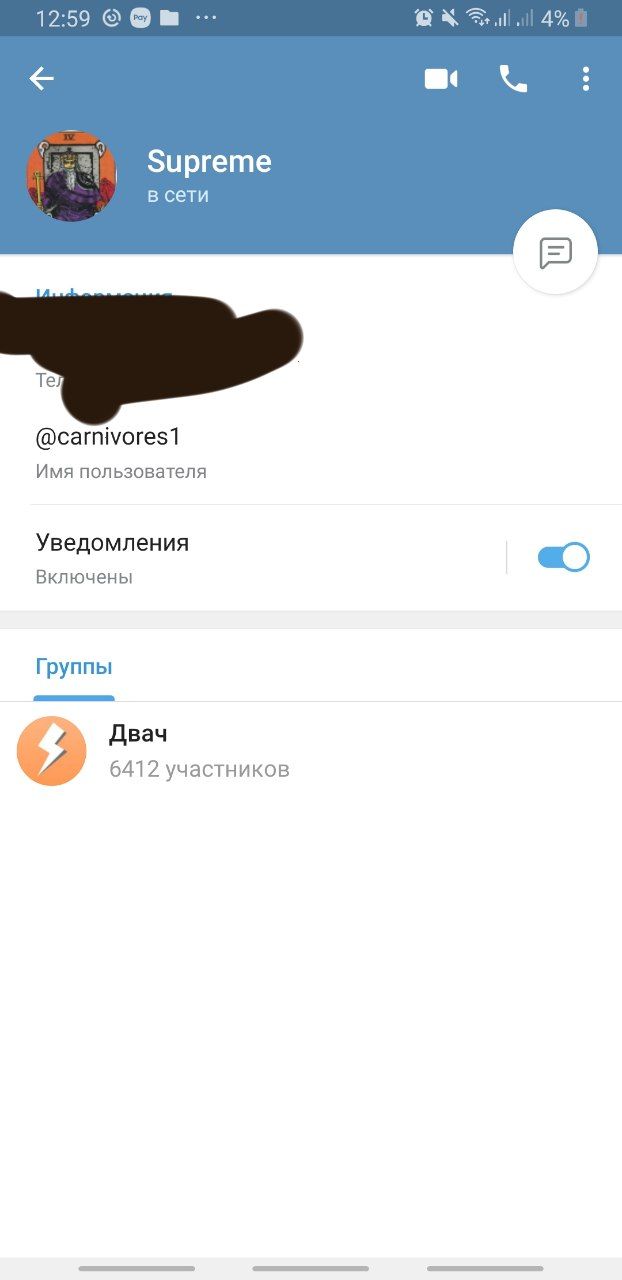Viewport: 622px width, 1280px height.
Task: Start a voice call via phone icon
Action: click(x=513, y=79)
